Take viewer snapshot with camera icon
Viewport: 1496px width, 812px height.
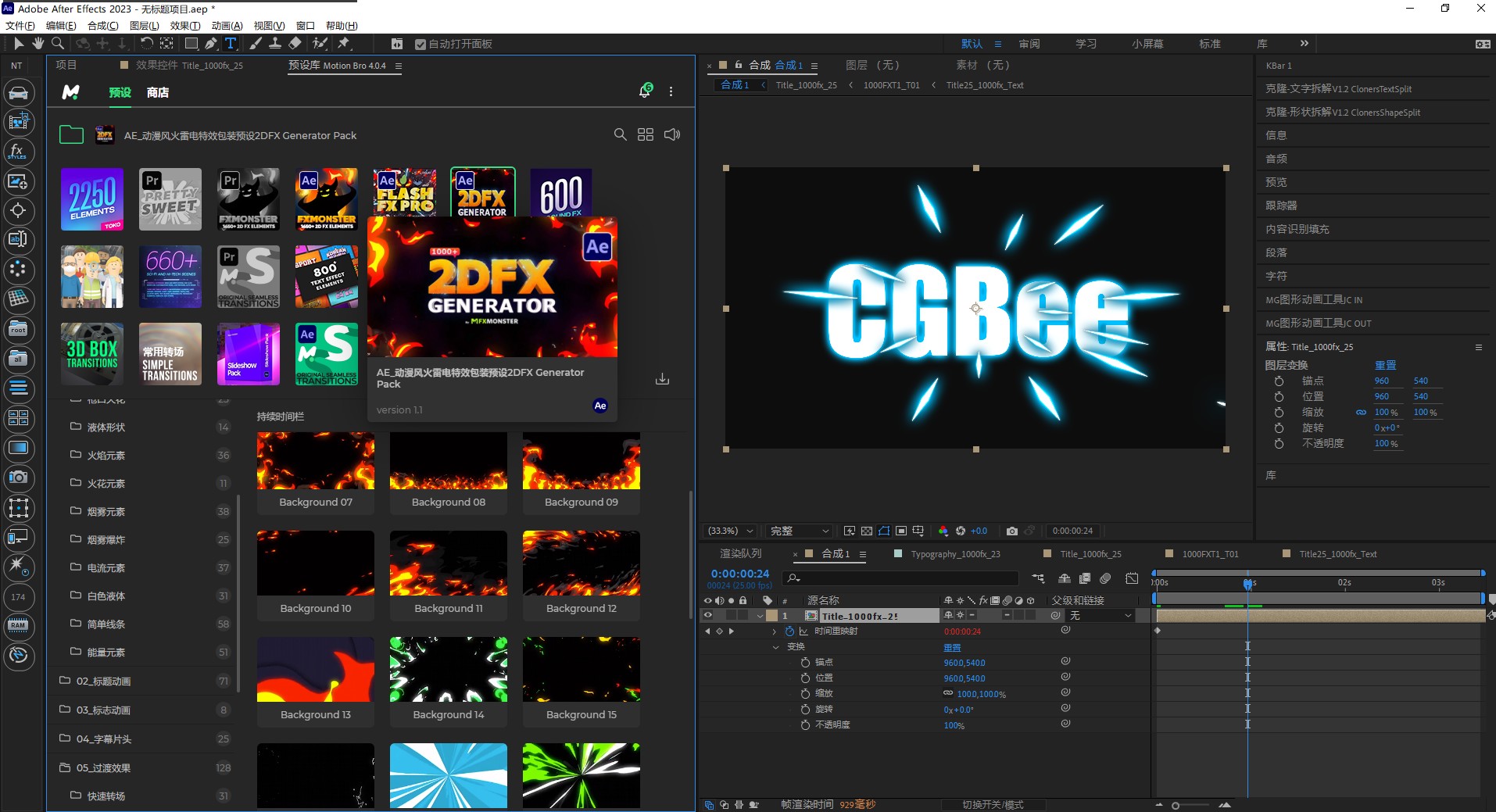(1012, 531)
